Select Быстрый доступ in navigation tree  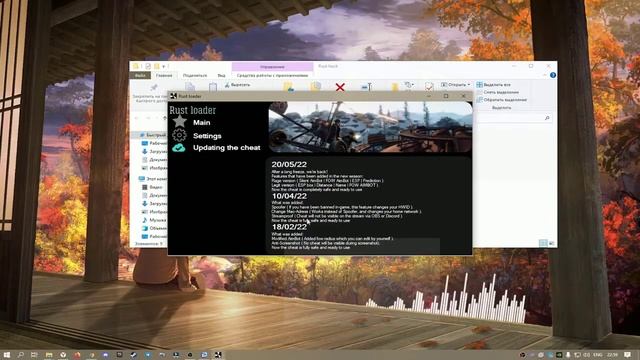(153, 135)
